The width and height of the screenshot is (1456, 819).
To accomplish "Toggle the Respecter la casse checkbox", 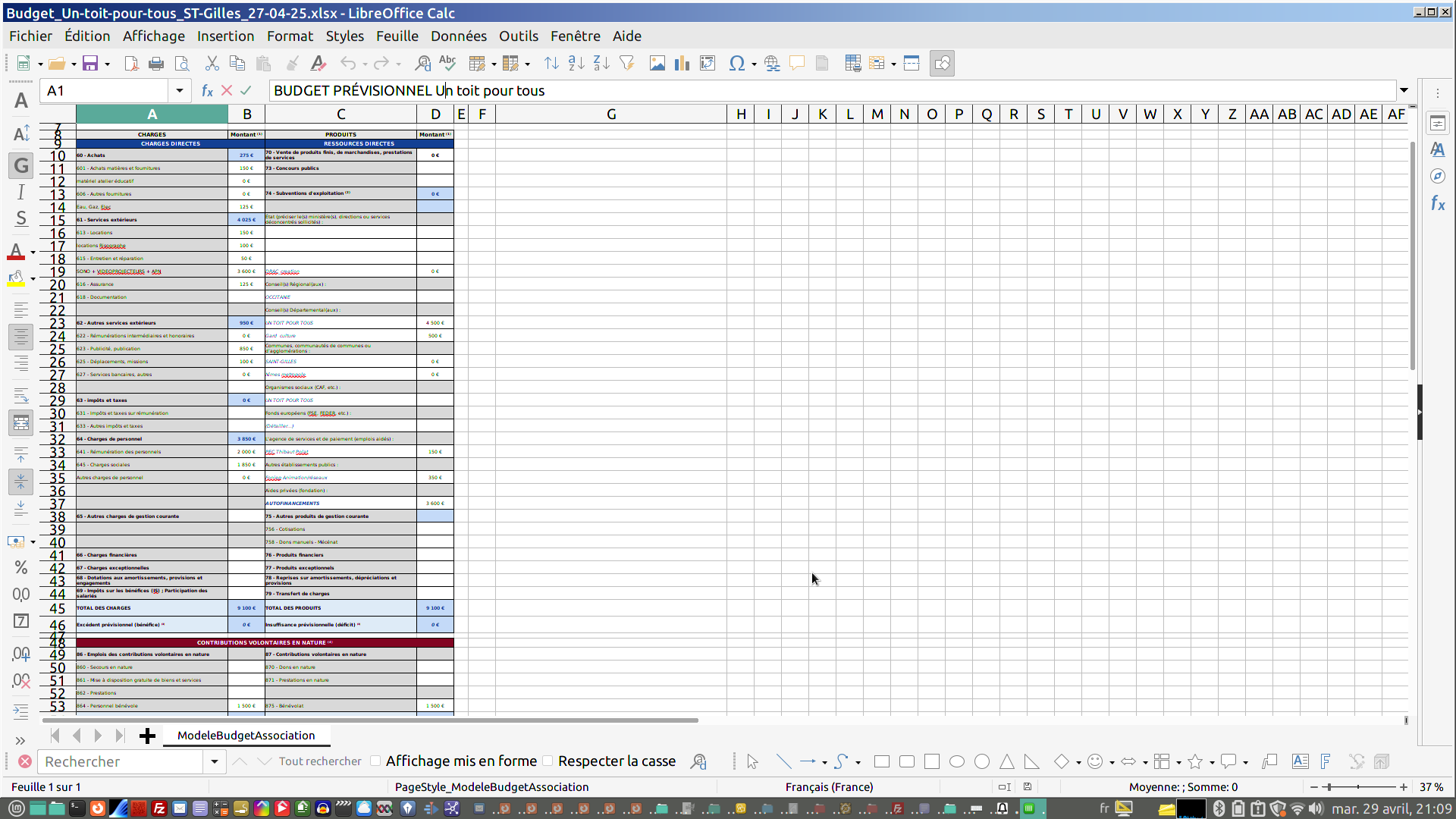I will 548,761.
